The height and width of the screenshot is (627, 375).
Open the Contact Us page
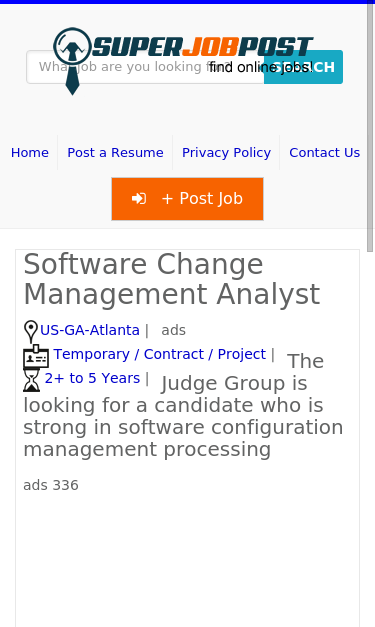[325, 152]
